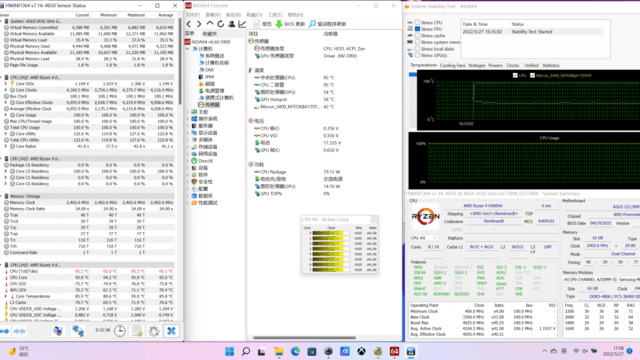This screenshot has width=640, height=360.
Task: Collapse the Computer node in AIDA64 tree
Action: tap(188, 49)
